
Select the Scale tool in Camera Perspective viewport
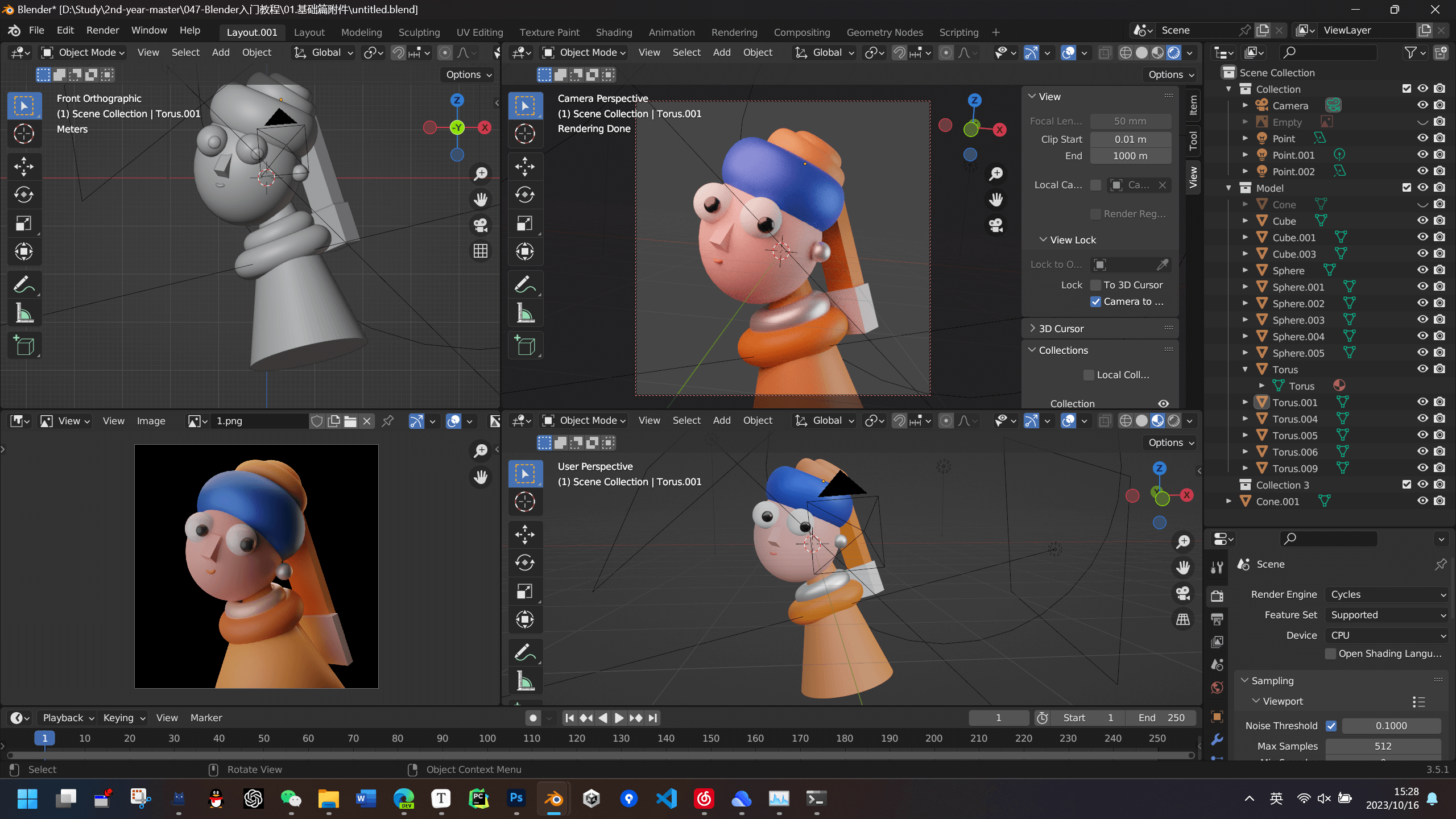(524, 224)
